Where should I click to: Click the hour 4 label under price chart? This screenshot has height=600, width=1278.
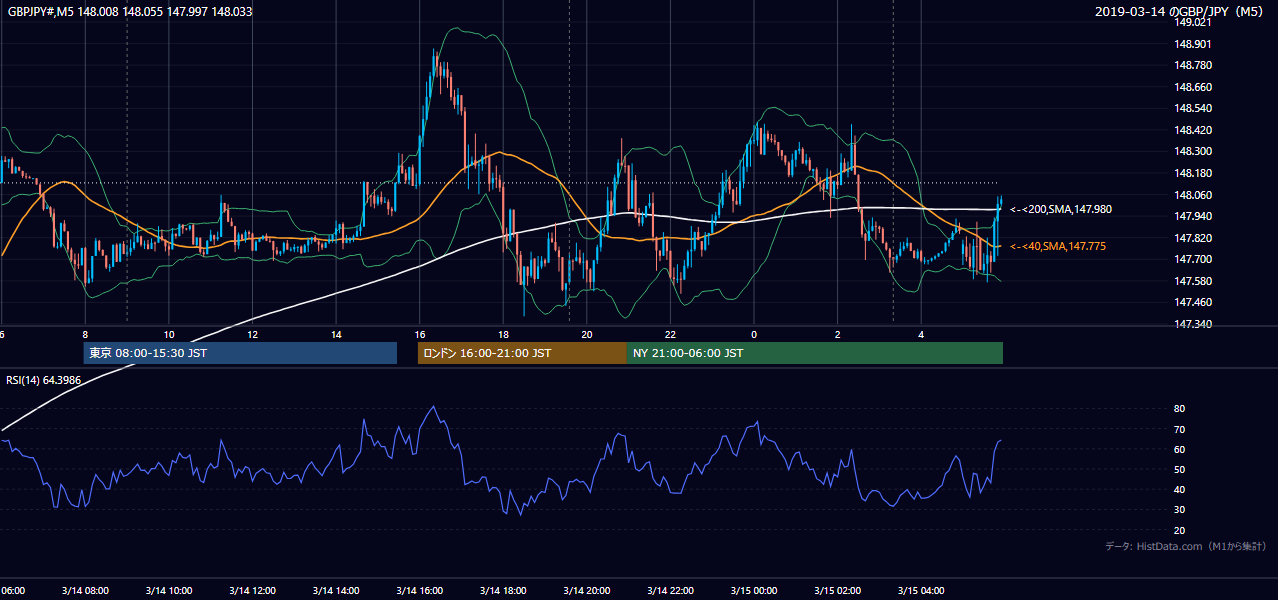922,335
